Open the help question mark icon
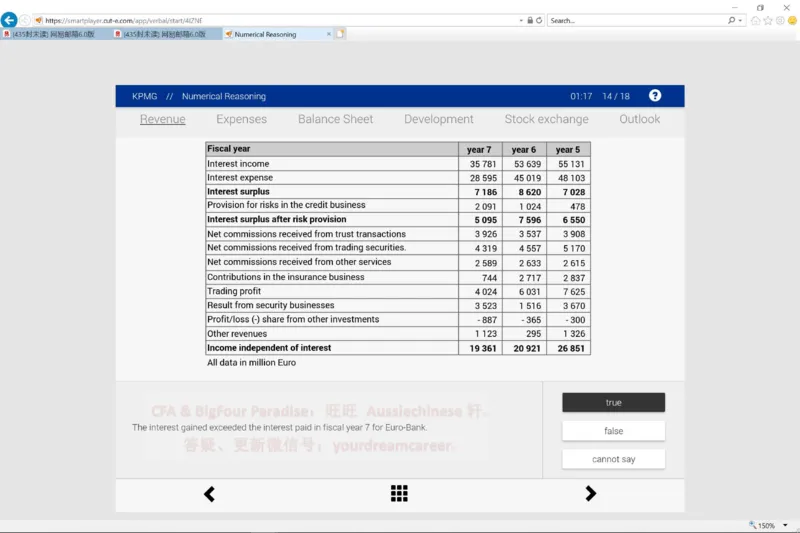 [655, 96]
